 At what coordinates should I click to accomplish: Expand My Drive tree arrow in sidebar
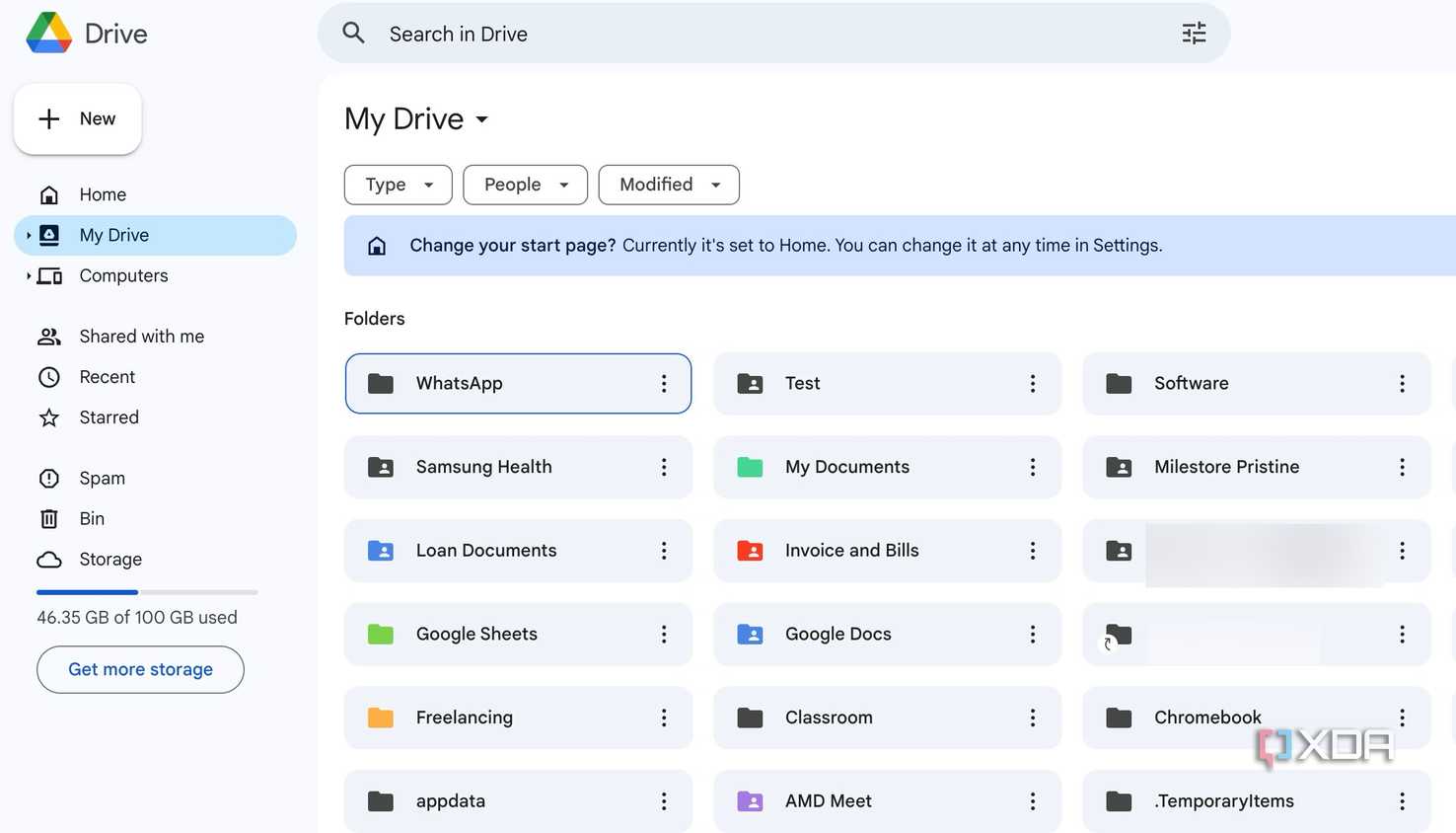click(x=28, y=235)
